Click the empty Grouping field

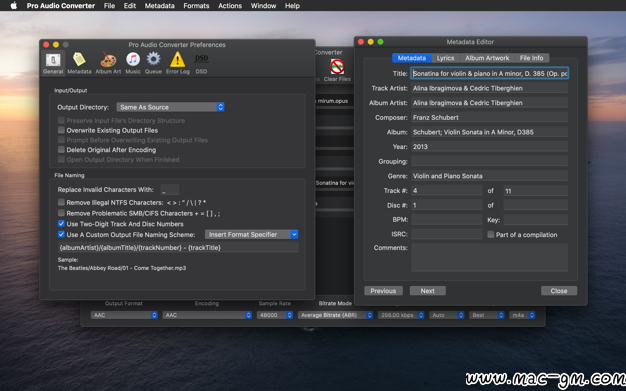click(489, 161)
